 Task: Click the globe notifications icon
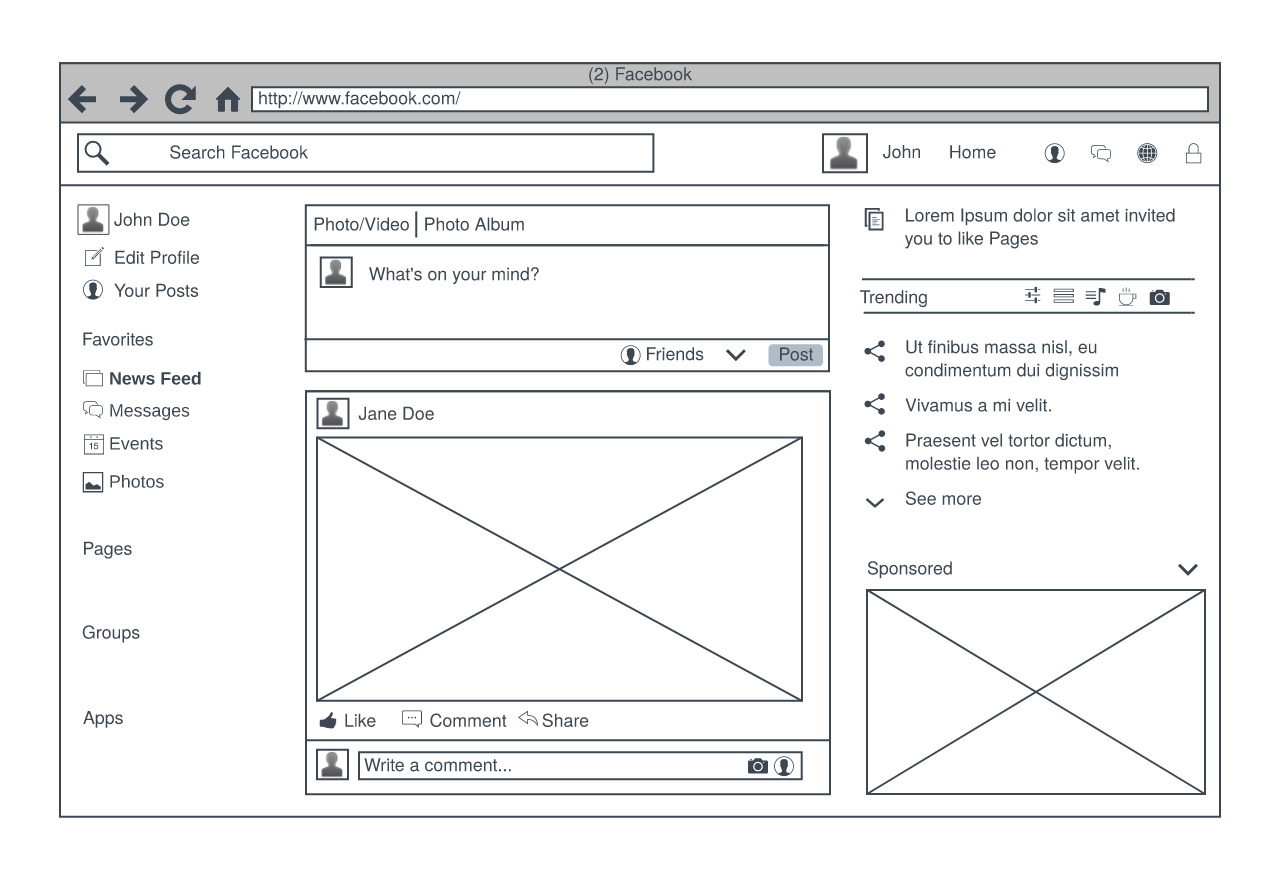tap(1147, 152)
